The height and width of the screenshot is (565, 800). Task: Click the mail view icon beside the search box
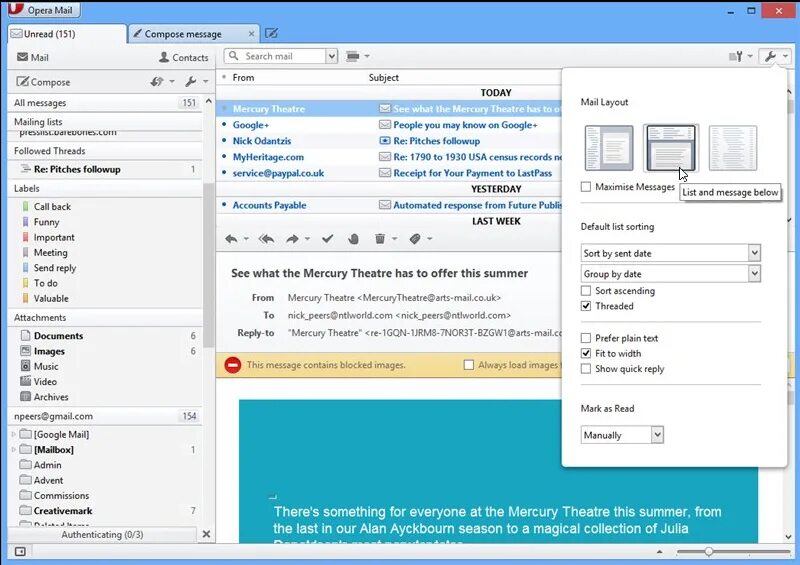click(x=353, y=56)
